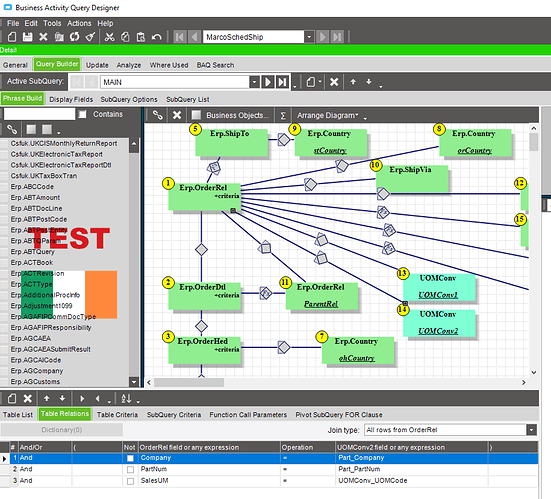Click the Cut scissors icon

point(109,37)
